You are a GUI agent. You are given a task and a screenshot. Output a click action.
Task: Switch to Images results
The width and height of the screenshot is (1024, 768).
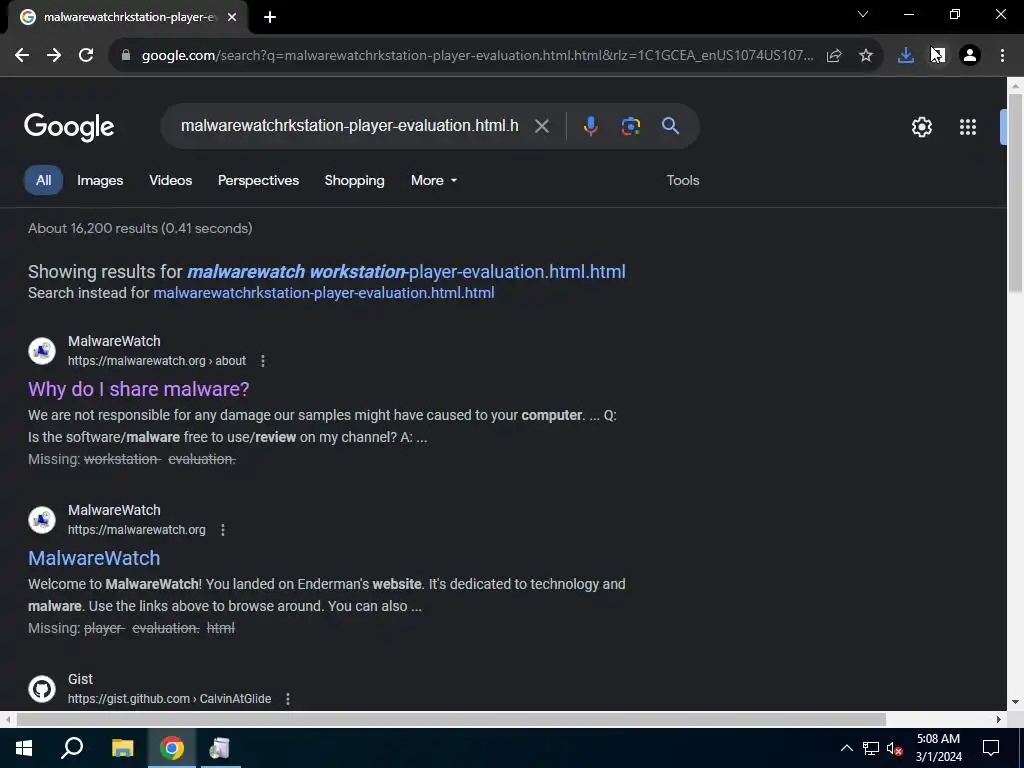click(x=100, y=180)
